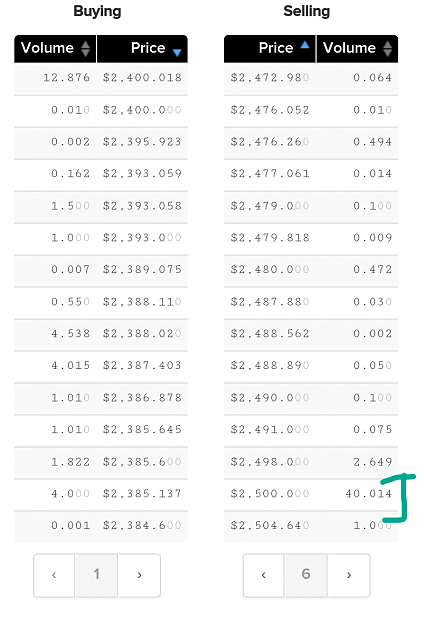Select the $2,400.018 buy order row
Image resolution: width=424 pixels, height=625 pixels.
(x=101, y=79)
